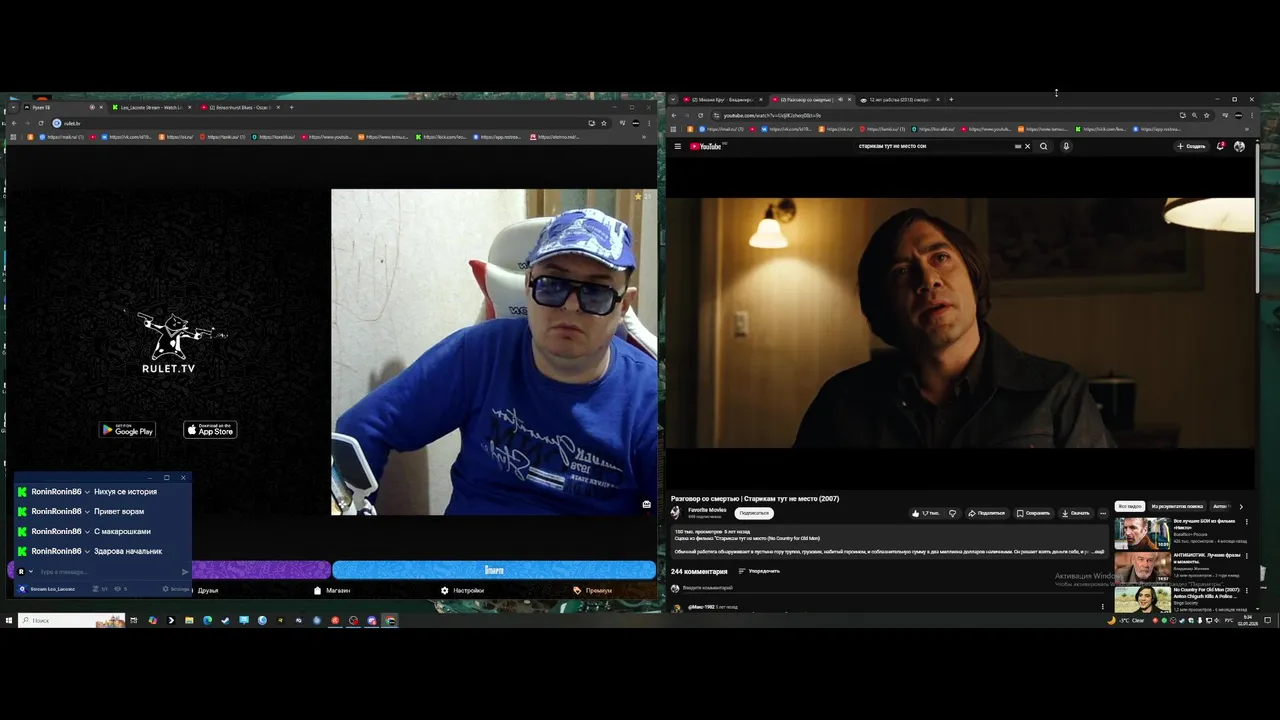Clear the YouTube search query with X
The width and height of the screenshot is (1280, 720).
coord(1027,146)
